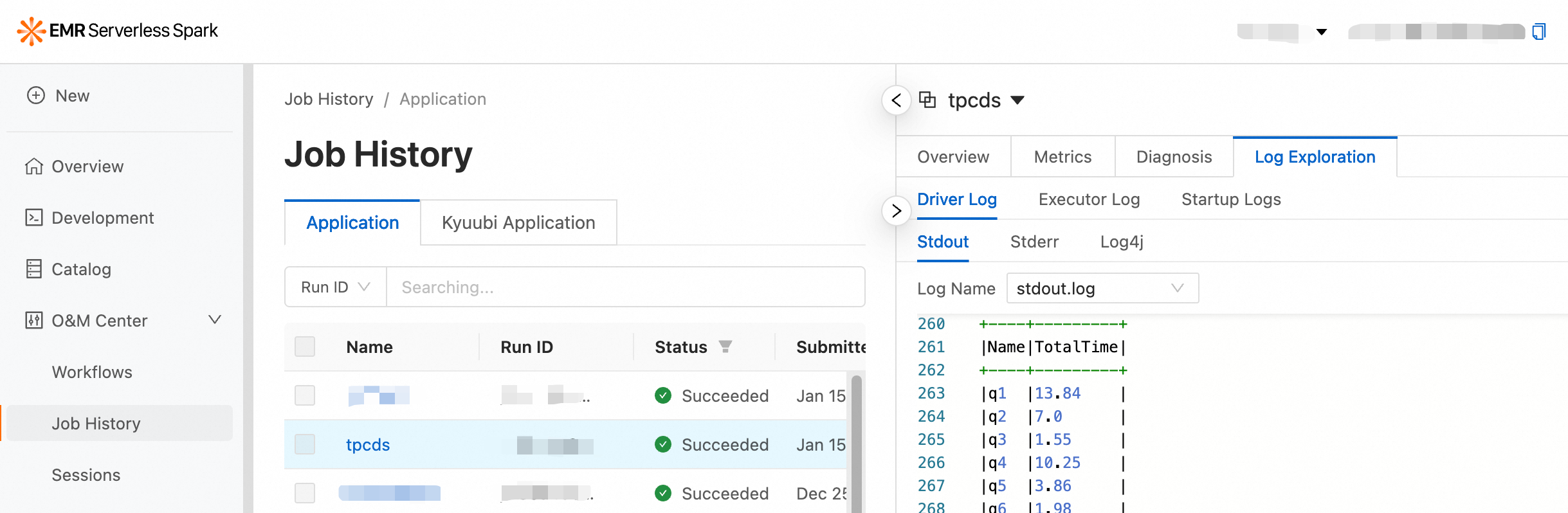Screen dimensions: 1568x513
Task: Click the job table vertical scrollbar
Action: coord(856,444)
